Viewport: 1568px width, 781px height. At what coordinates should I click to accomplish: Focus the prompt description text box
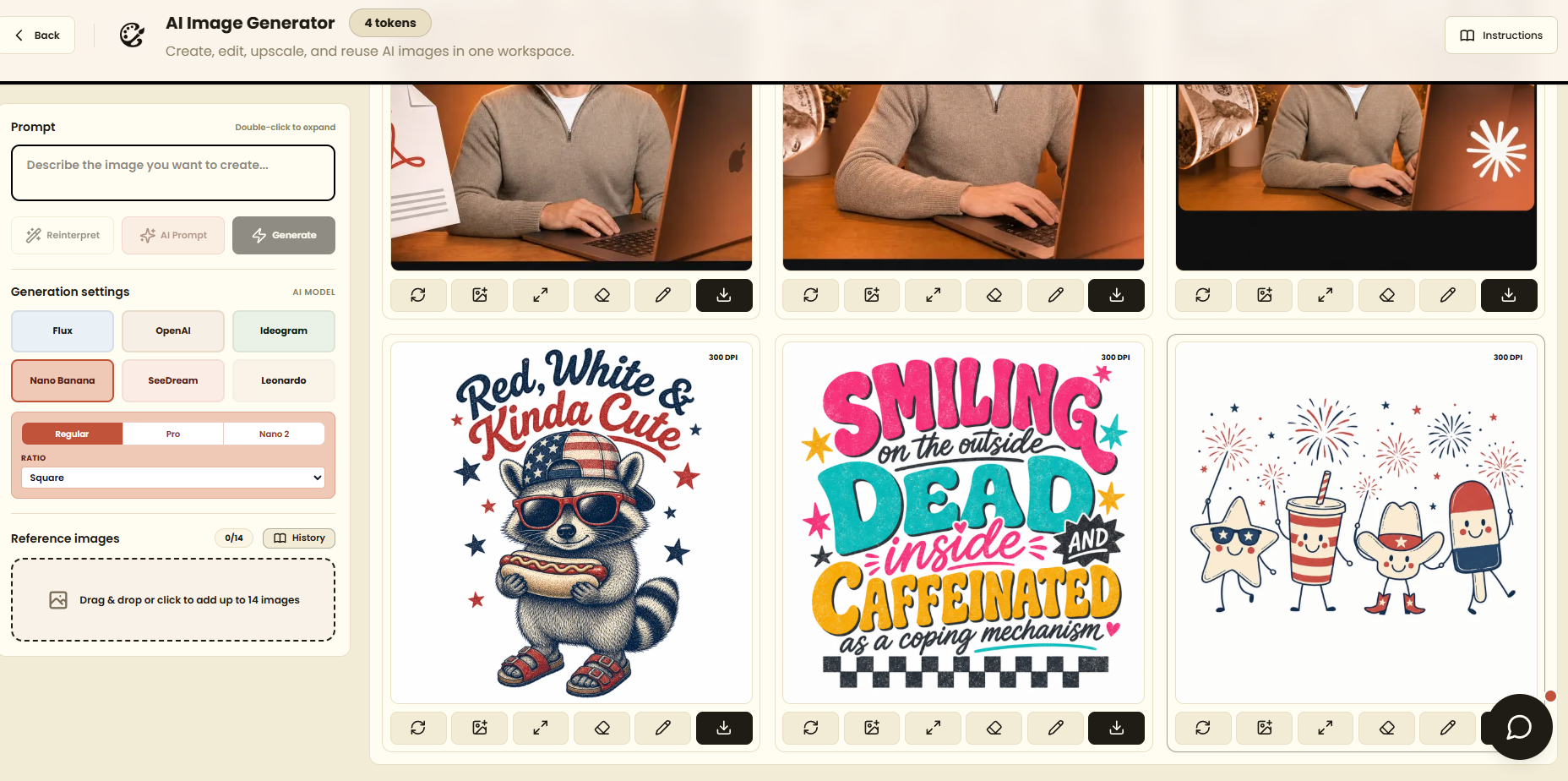click(173, 172)
